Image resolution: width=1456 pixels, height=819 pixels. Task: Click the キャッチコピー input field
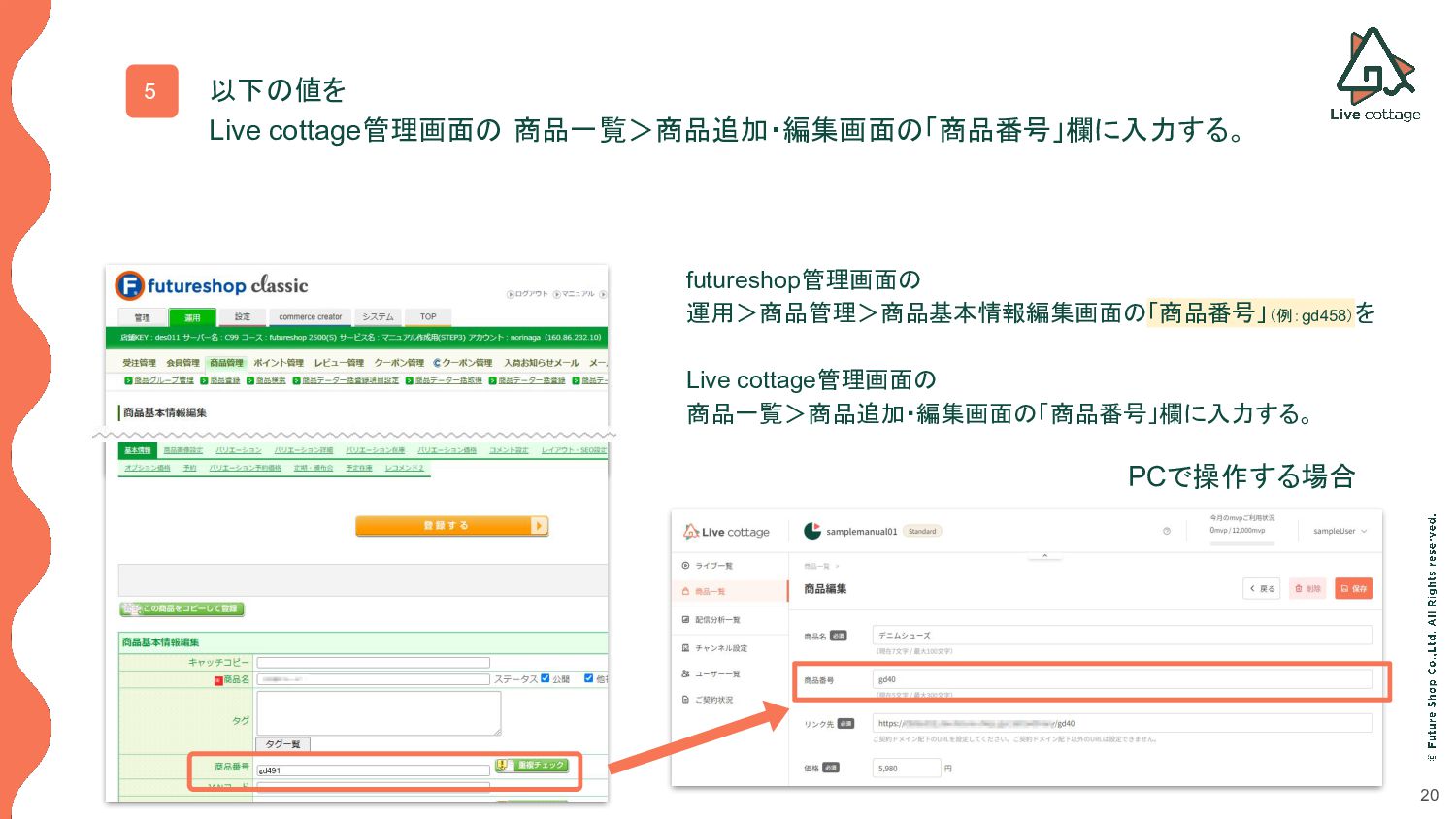[373, 663]
